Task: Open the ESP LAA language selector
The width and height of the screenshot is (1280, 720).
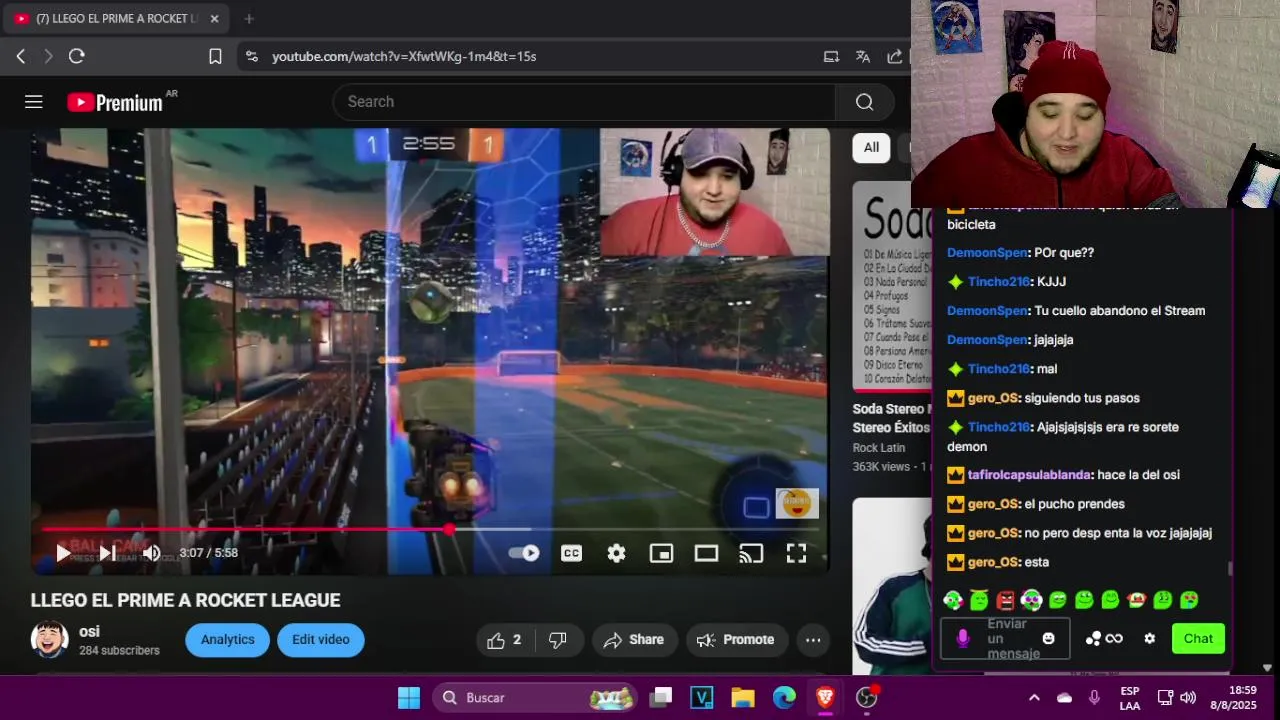Action: pos(1129,697)
